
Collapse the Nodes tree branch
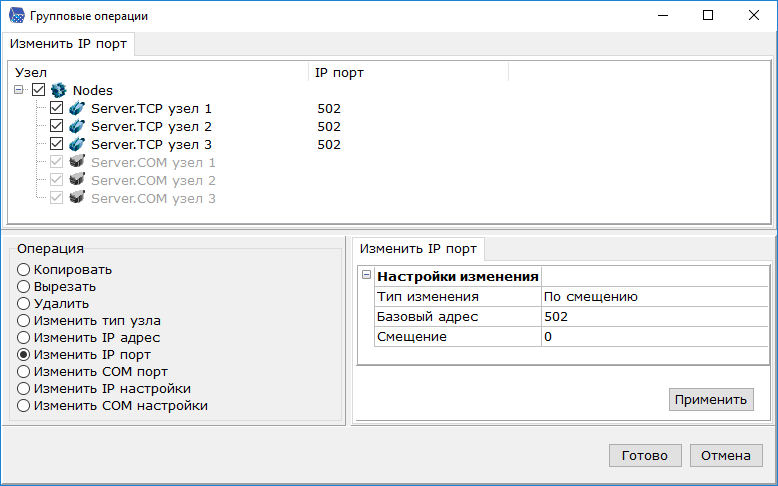point(20,91)
